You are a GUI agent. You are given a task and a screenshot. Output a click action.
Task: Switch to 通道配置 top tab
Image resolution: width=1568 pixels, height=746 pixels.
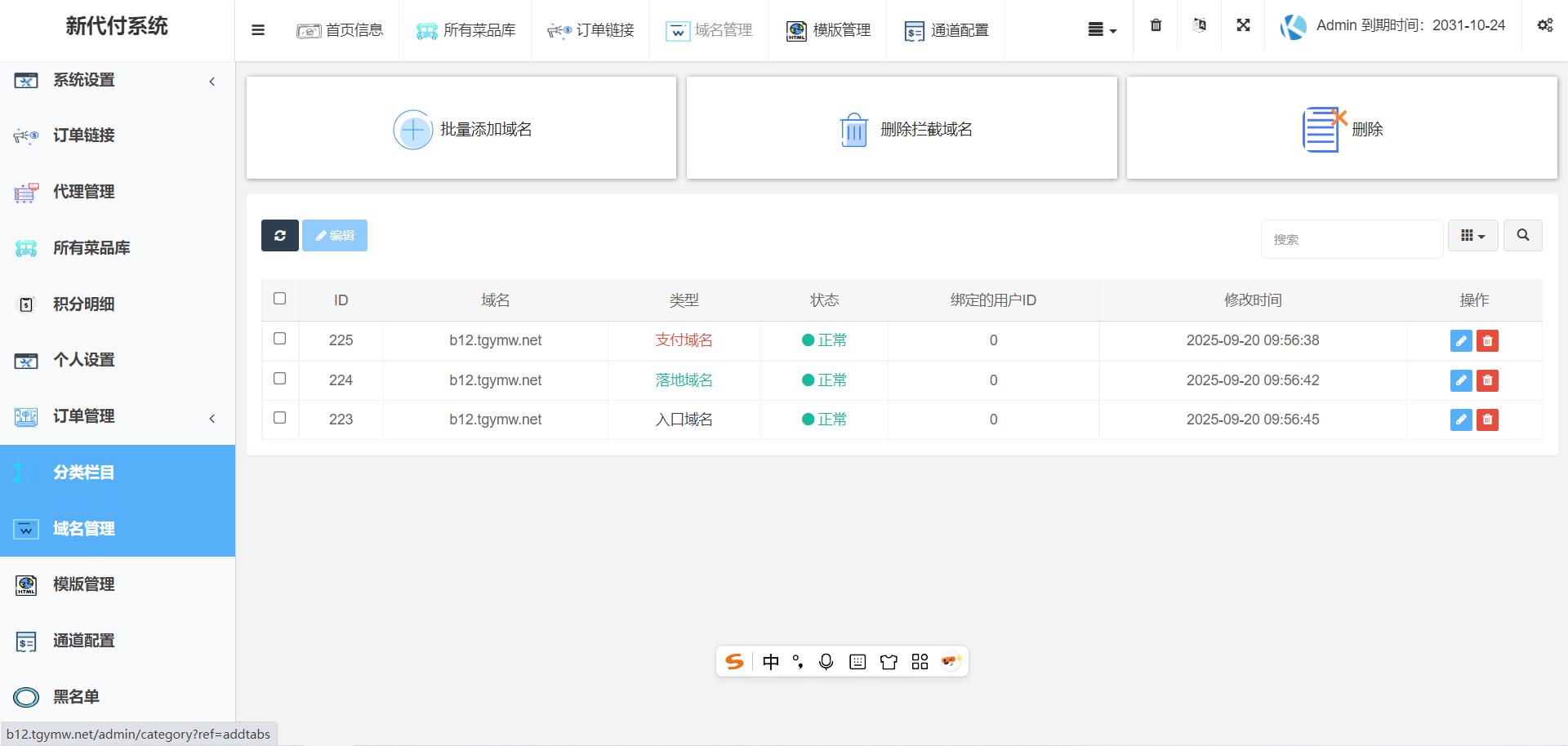(947, 31)
